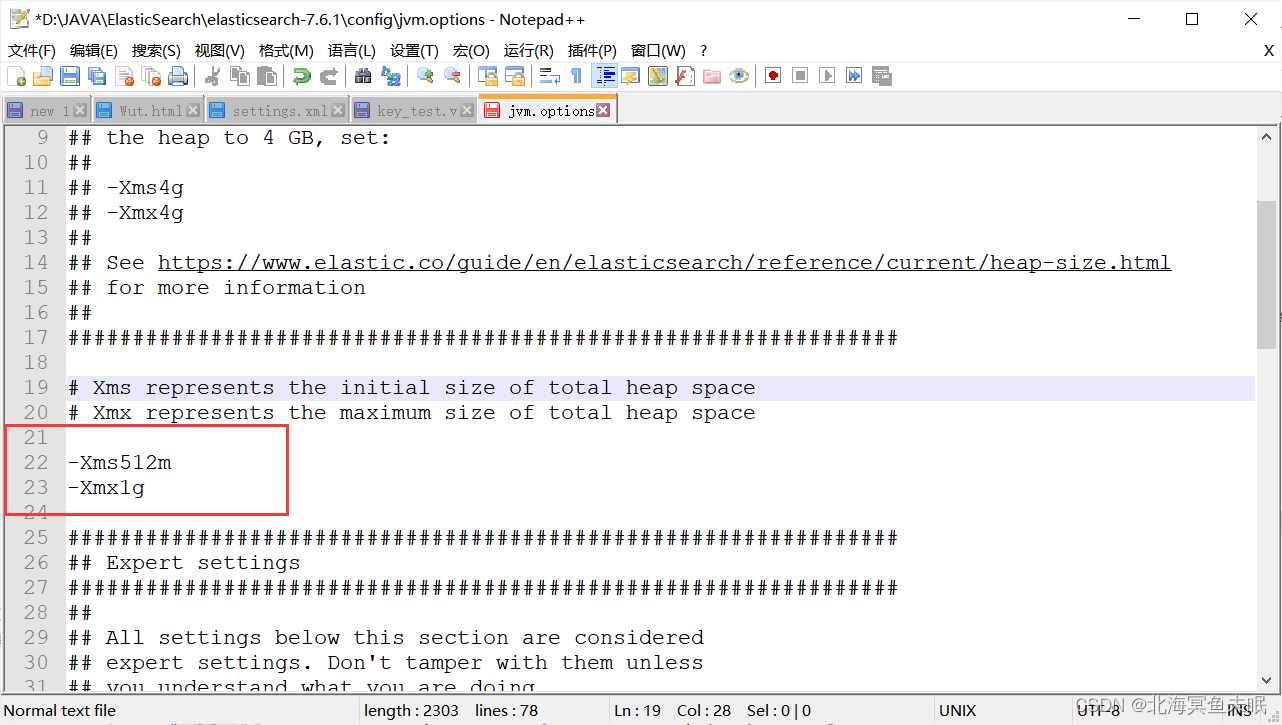Open the 运行(R) menu

click(x=529, y=50)
